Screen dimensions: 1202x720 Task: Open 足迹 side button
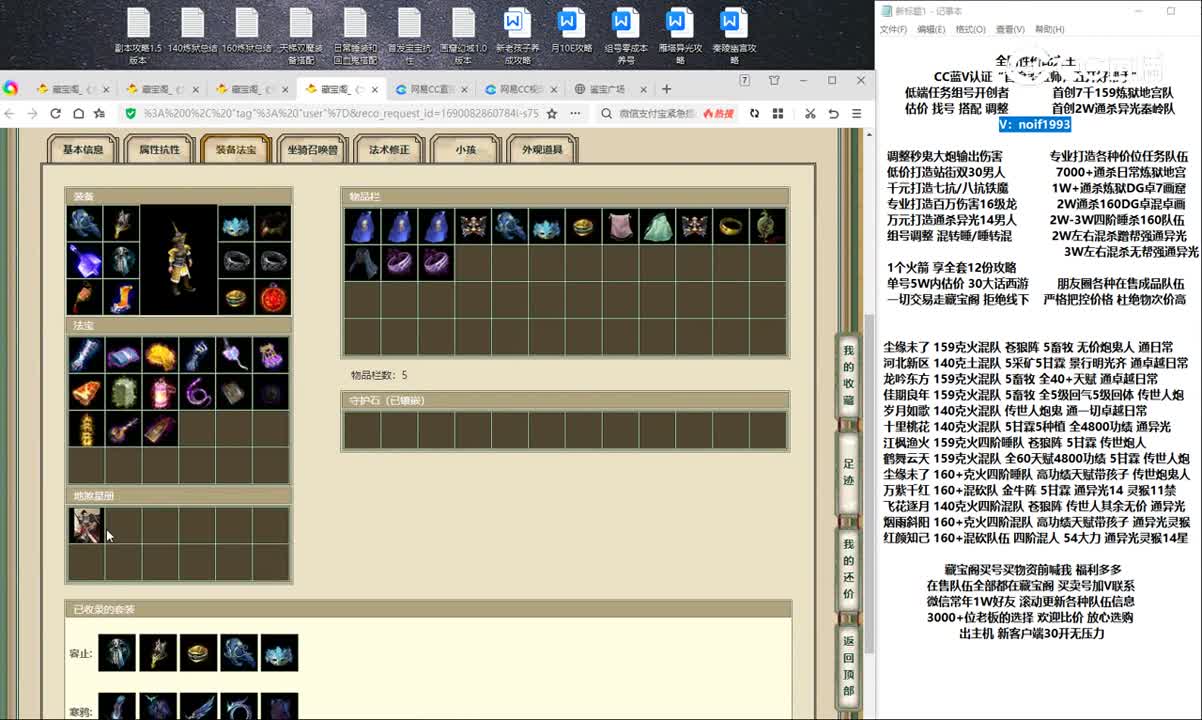(x=848, y=471)
